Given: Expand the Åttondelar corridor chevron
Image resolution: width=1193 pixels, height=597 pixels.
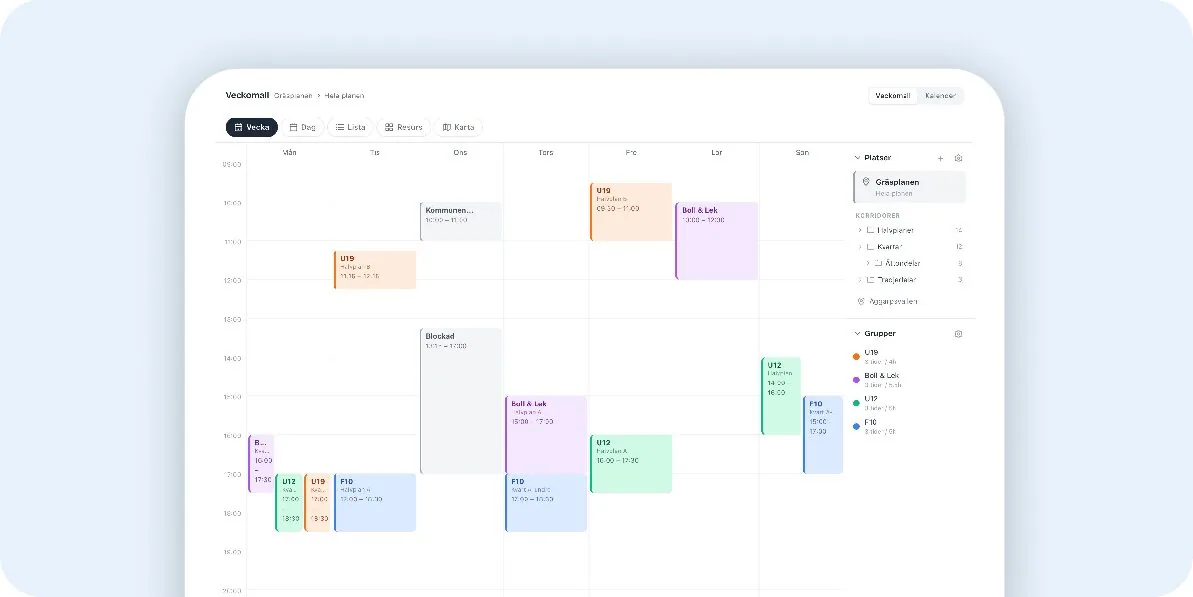Looking at the screenshot, I should tap(867, 263).
